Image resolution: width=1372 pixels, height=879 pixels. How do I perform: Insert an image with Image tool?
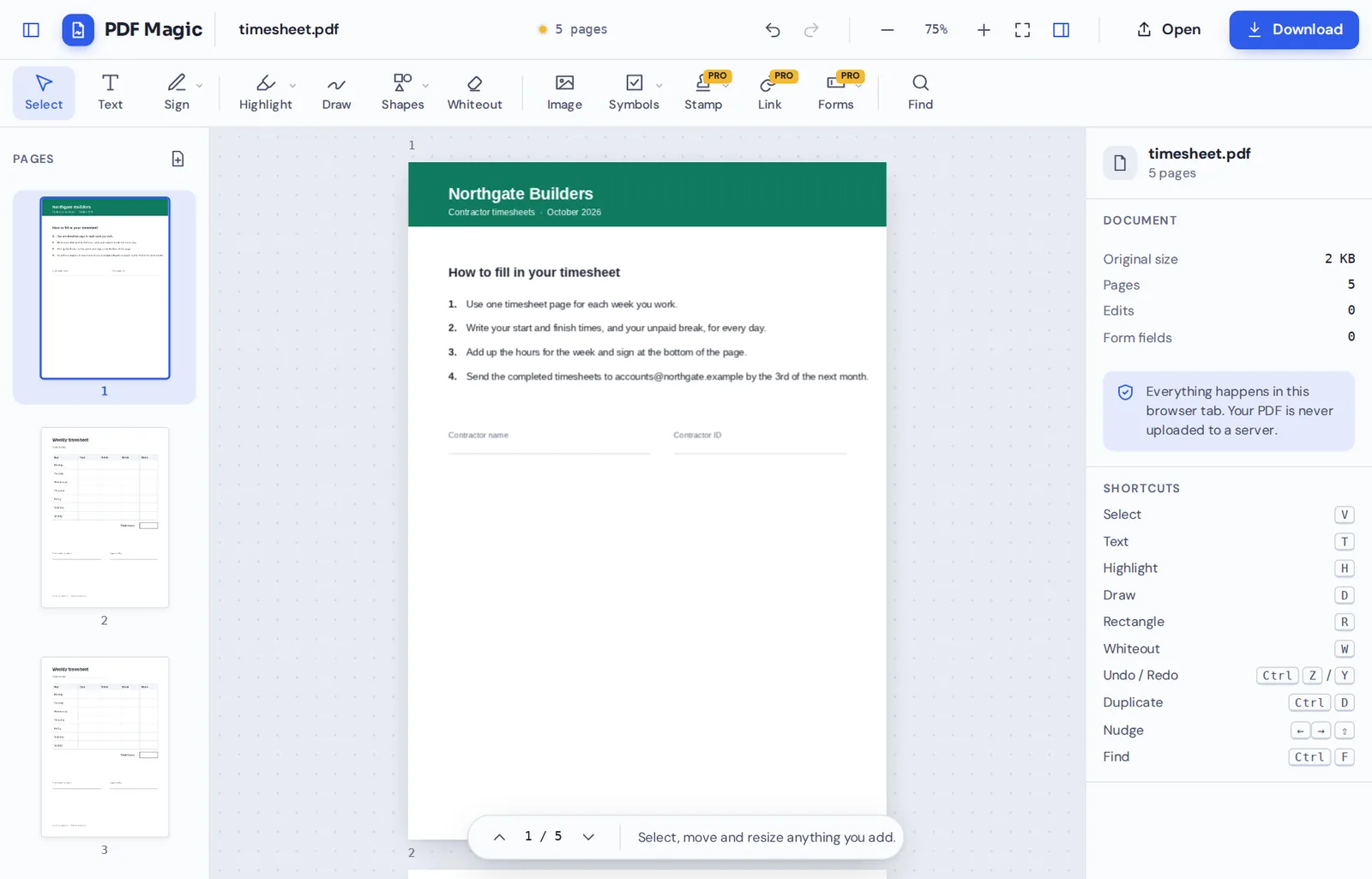[564, 93]
